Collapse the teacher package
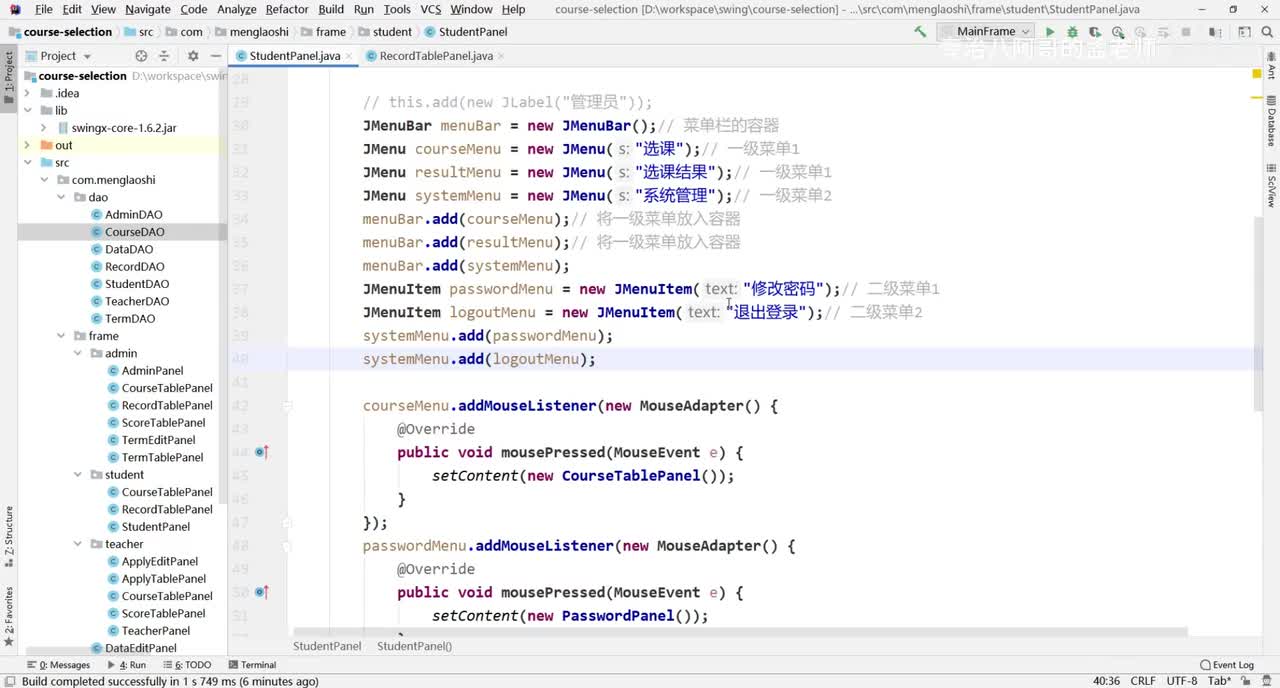Image resolution: width=1280 pixels, height=688 pixels. coord(78,544)
